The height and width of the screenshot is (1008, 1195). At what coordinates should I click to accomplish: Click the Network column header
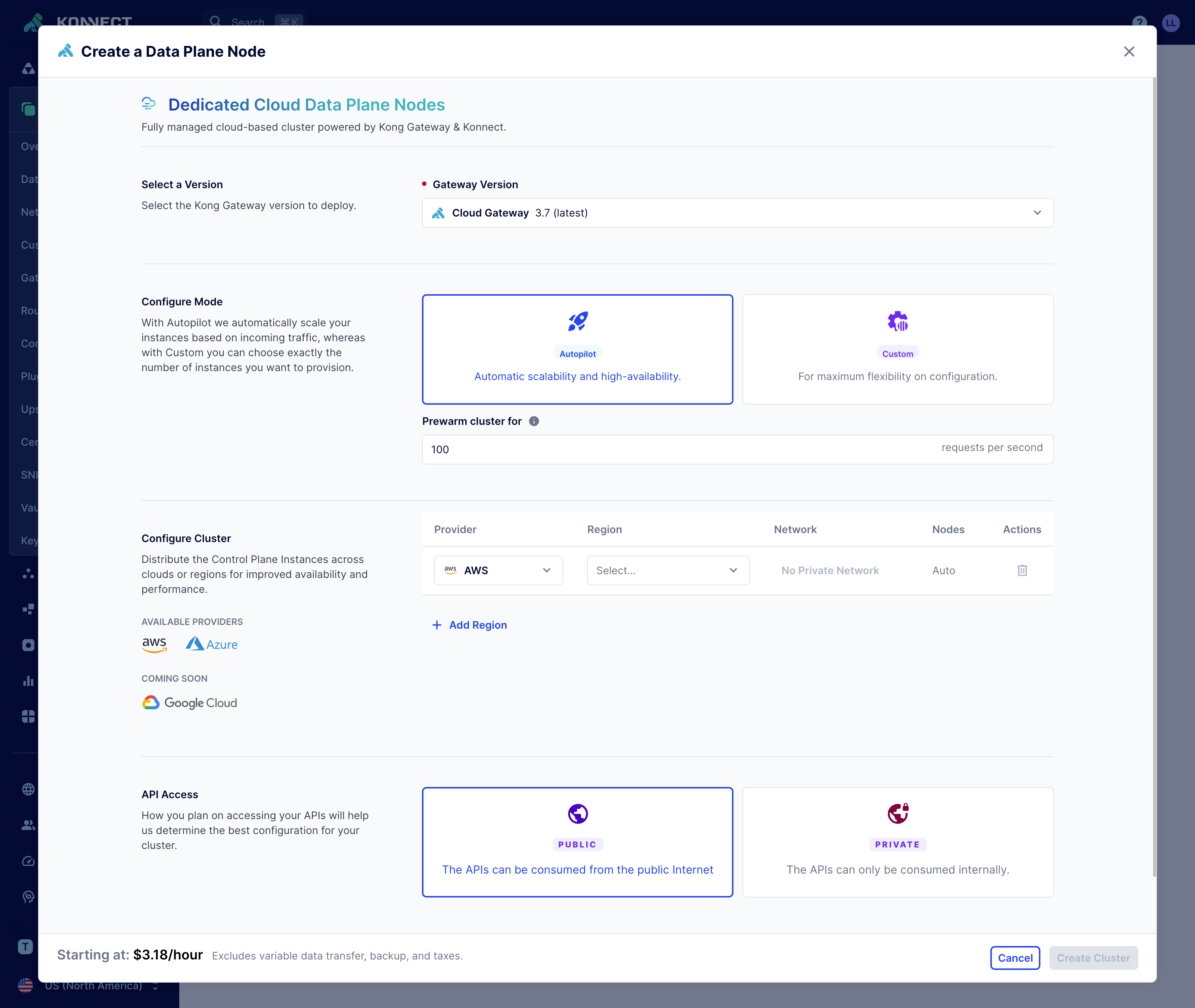coord(795,529)
